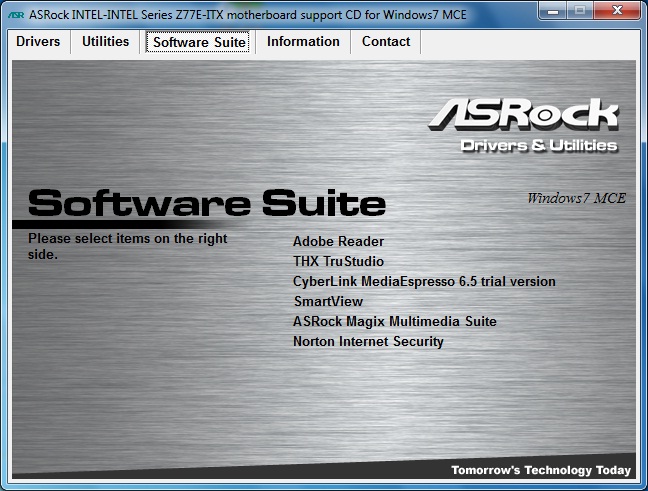
Task: Minimize the support CD window
Action: pos(554,10)
